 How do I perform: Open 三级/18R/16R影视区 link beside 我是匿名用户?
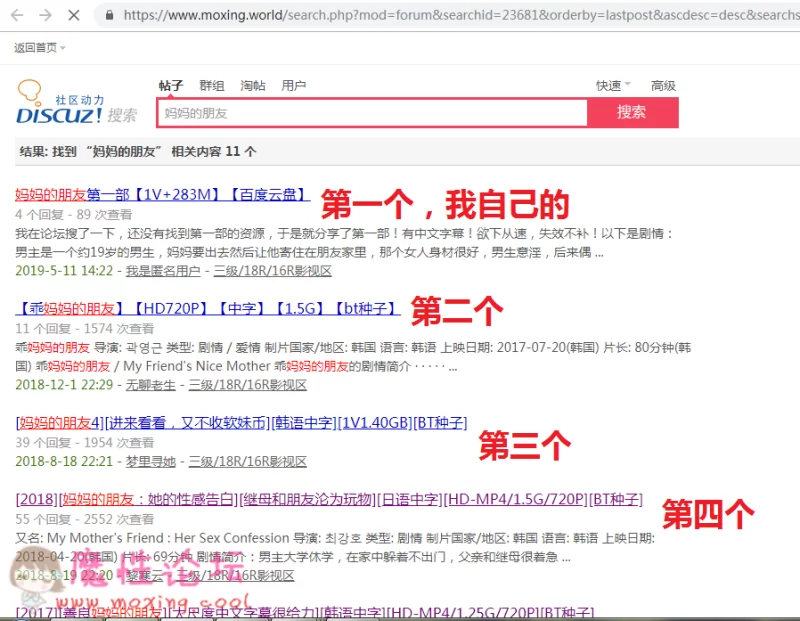click(272, 271)
